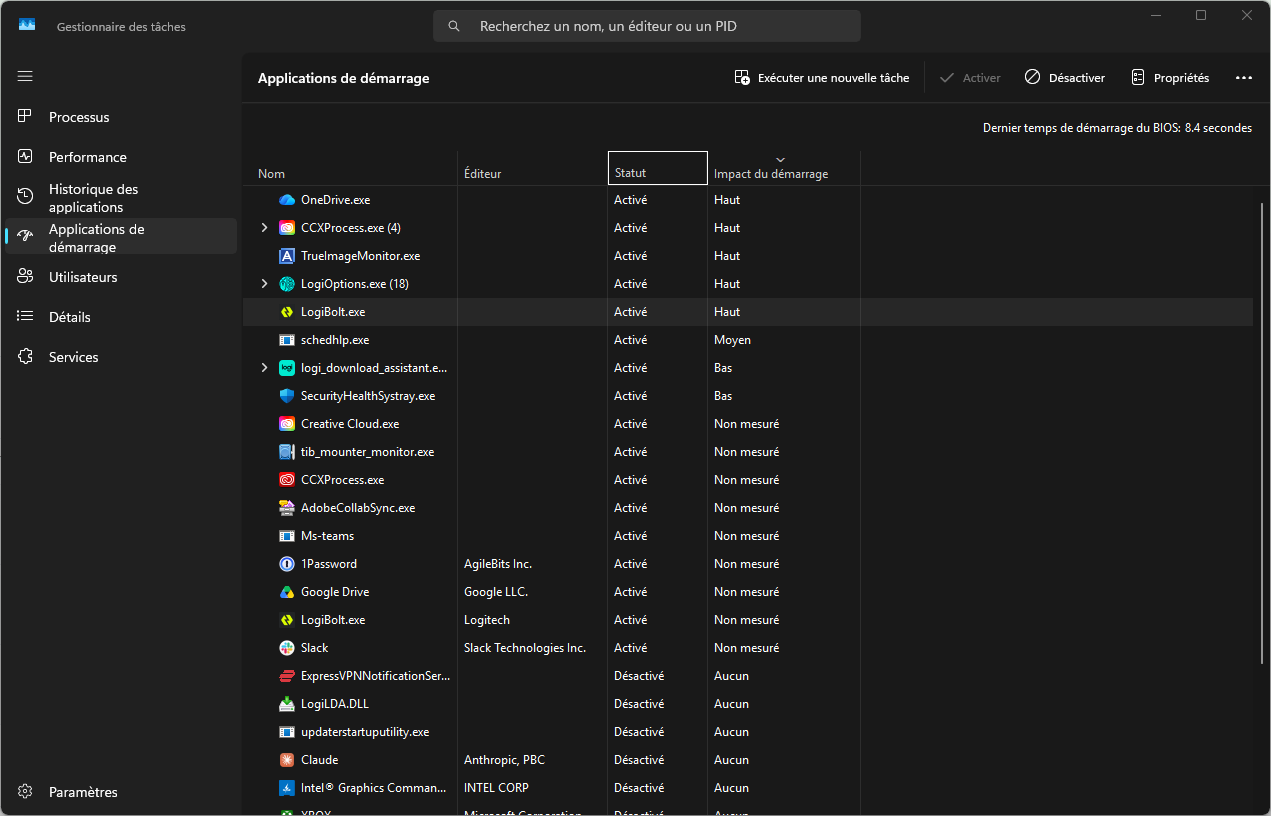Sort by the Éditeur column header
Screen dimensions: 1271x816
533,168
